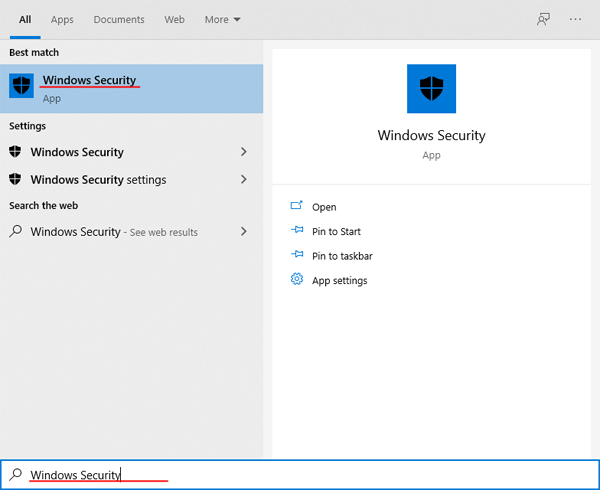Open Windows Security best match result
This screenshot has height=490, width=600.
pyautogui.click(x=131, y=89)
